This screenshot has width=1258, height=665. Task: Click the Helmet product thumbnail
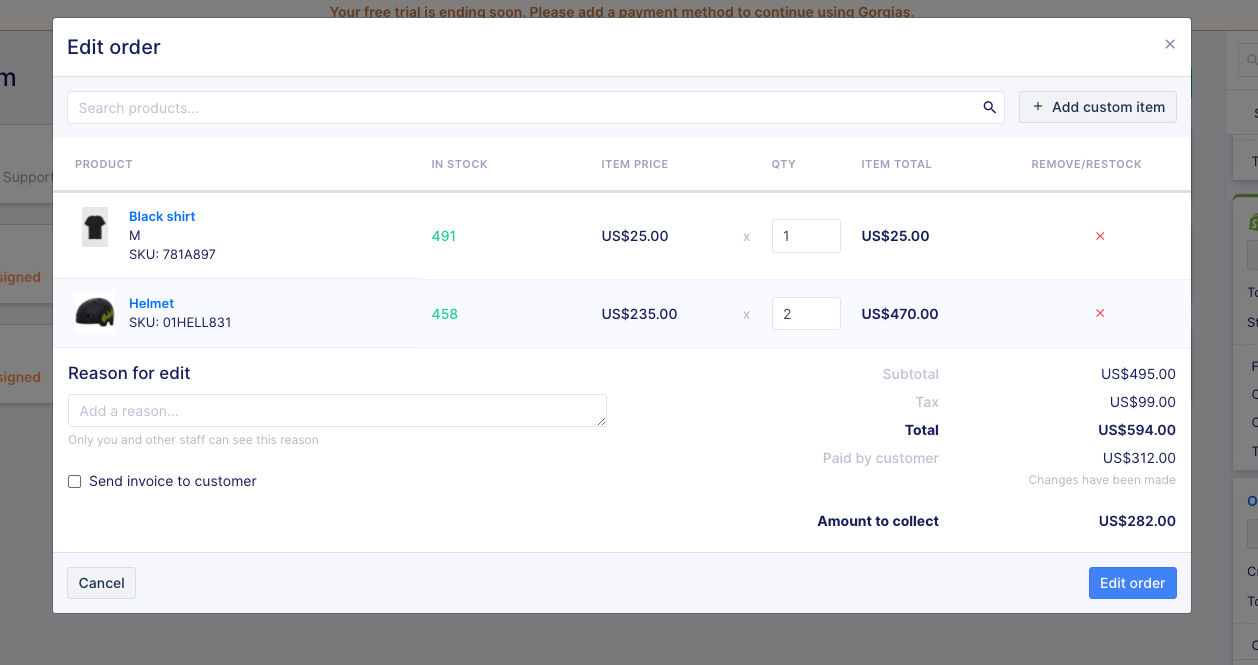click(95, 312)
